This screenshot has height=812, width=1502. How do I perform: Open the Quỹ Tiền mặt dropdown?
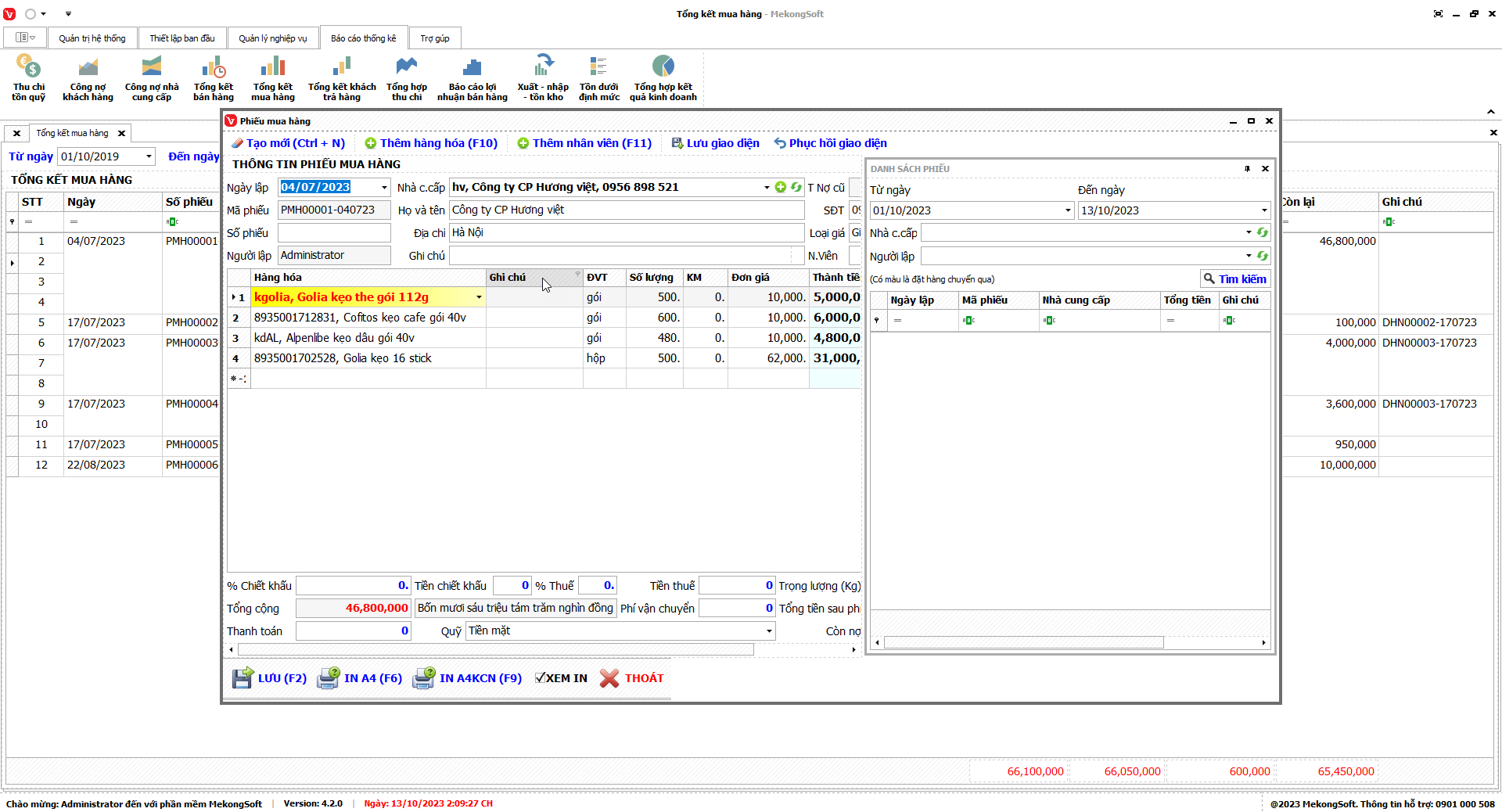coord(768,631)
